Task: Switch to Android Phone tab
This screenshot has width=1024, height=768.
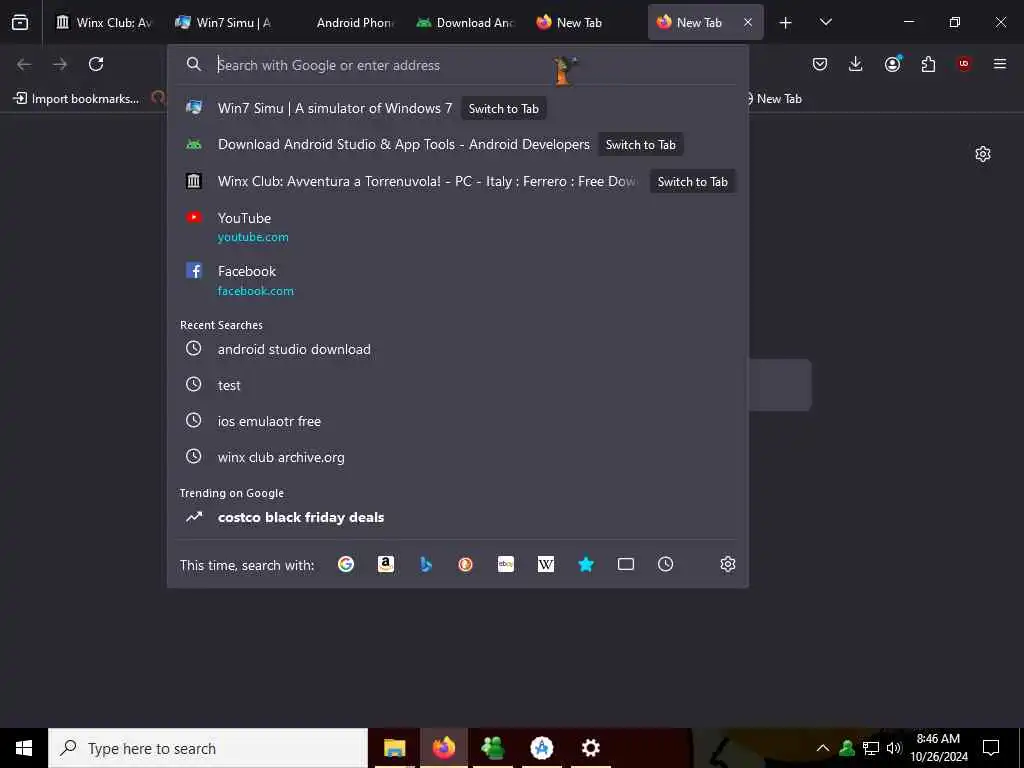Action: point(343,23)
